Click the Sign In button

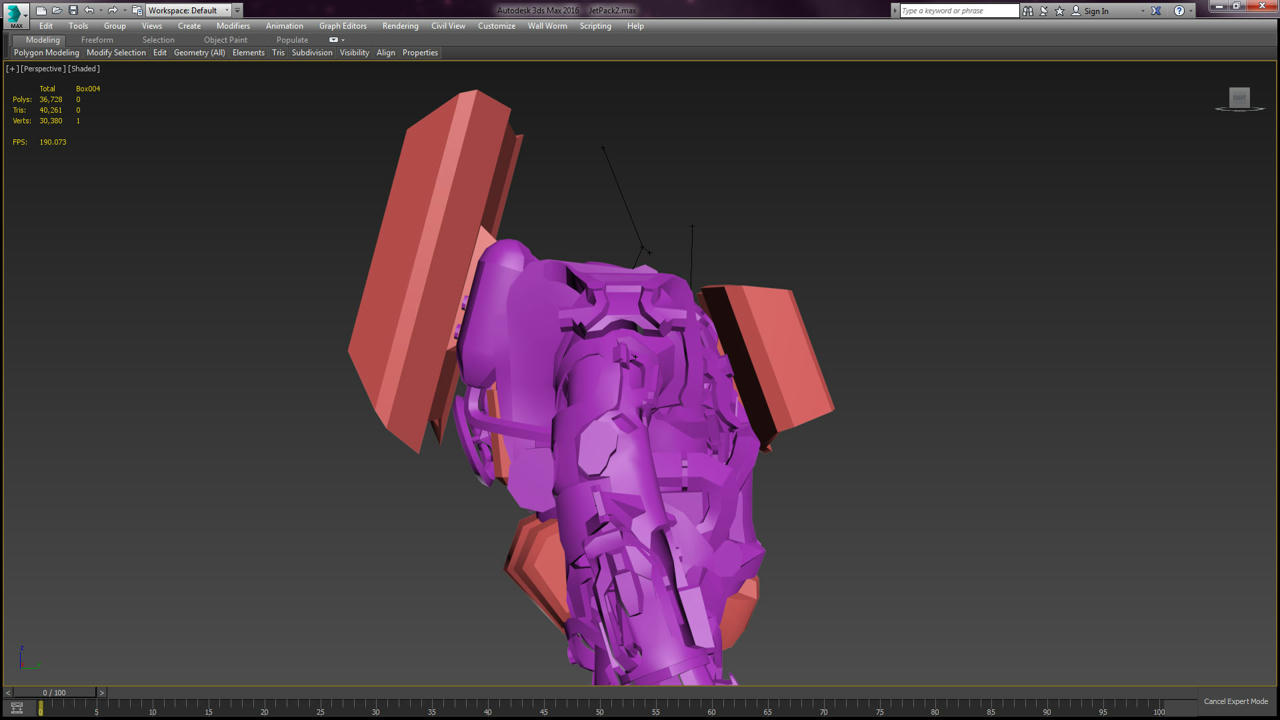tap(1090, 11)
